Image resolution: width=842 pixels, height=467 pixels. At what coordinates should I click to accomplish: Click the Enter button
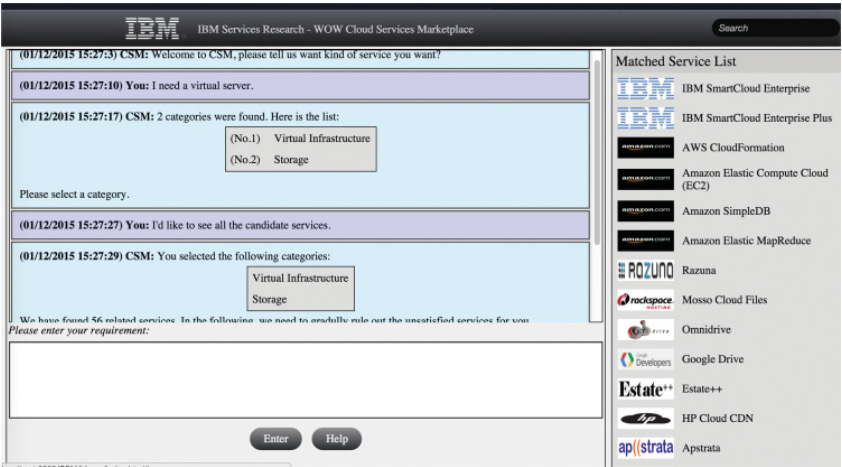[275, 439]
